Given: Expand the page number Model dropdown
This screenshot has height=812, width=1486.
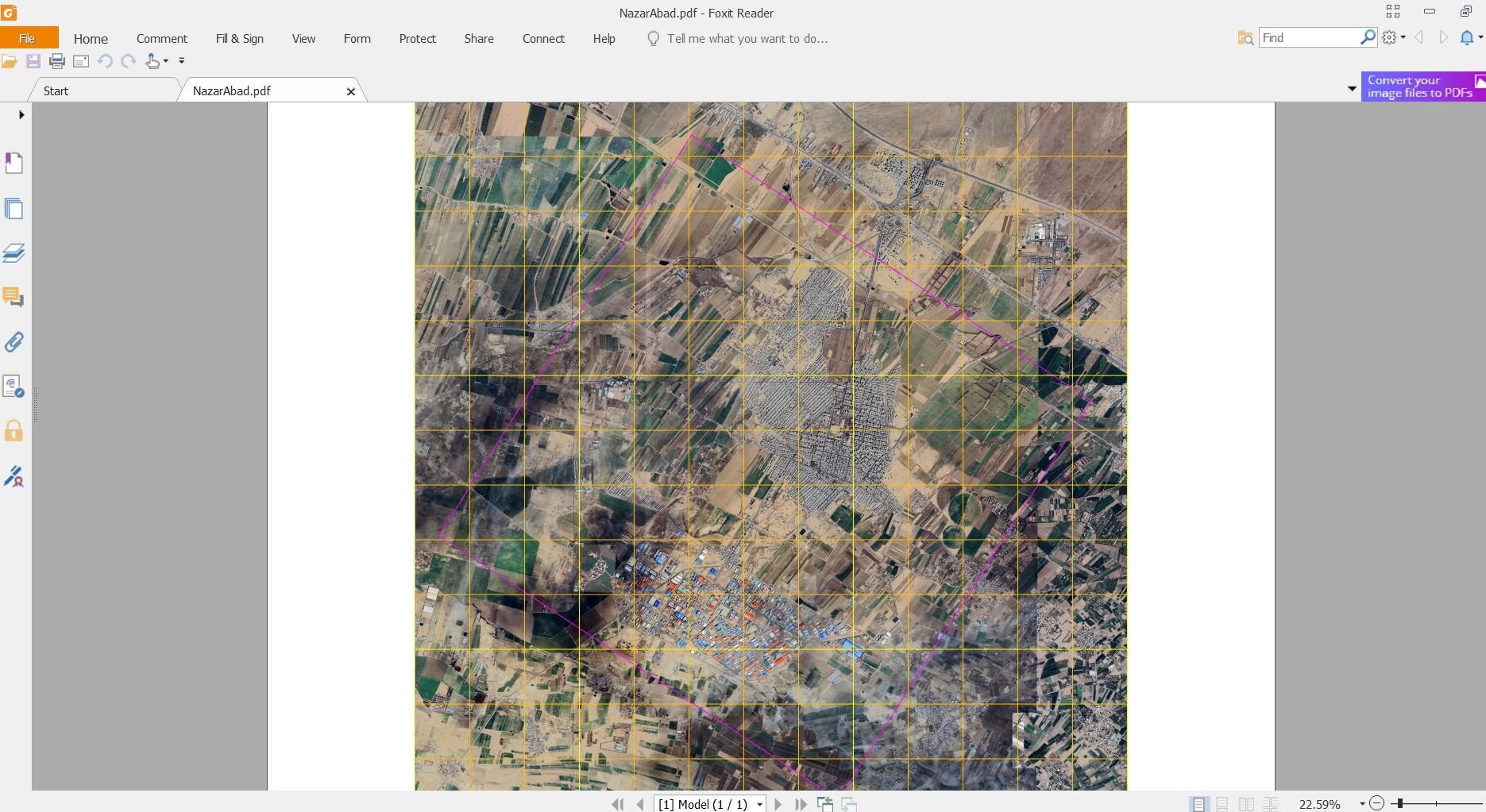Looking at the screenshot, I should 759,804.
